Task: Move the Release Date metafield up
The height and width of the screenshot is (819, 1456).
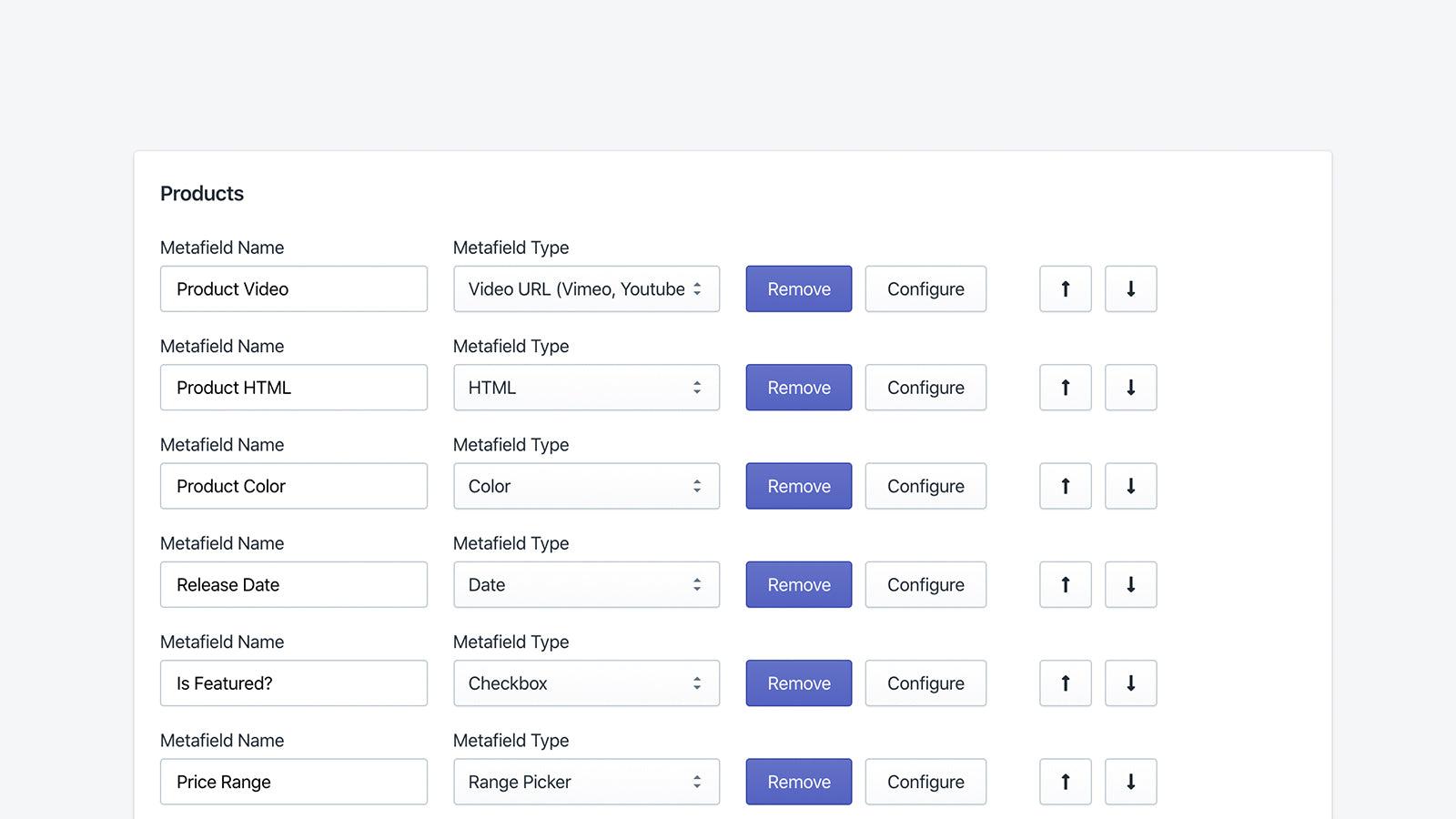Action: click(x=1065, y=584)
